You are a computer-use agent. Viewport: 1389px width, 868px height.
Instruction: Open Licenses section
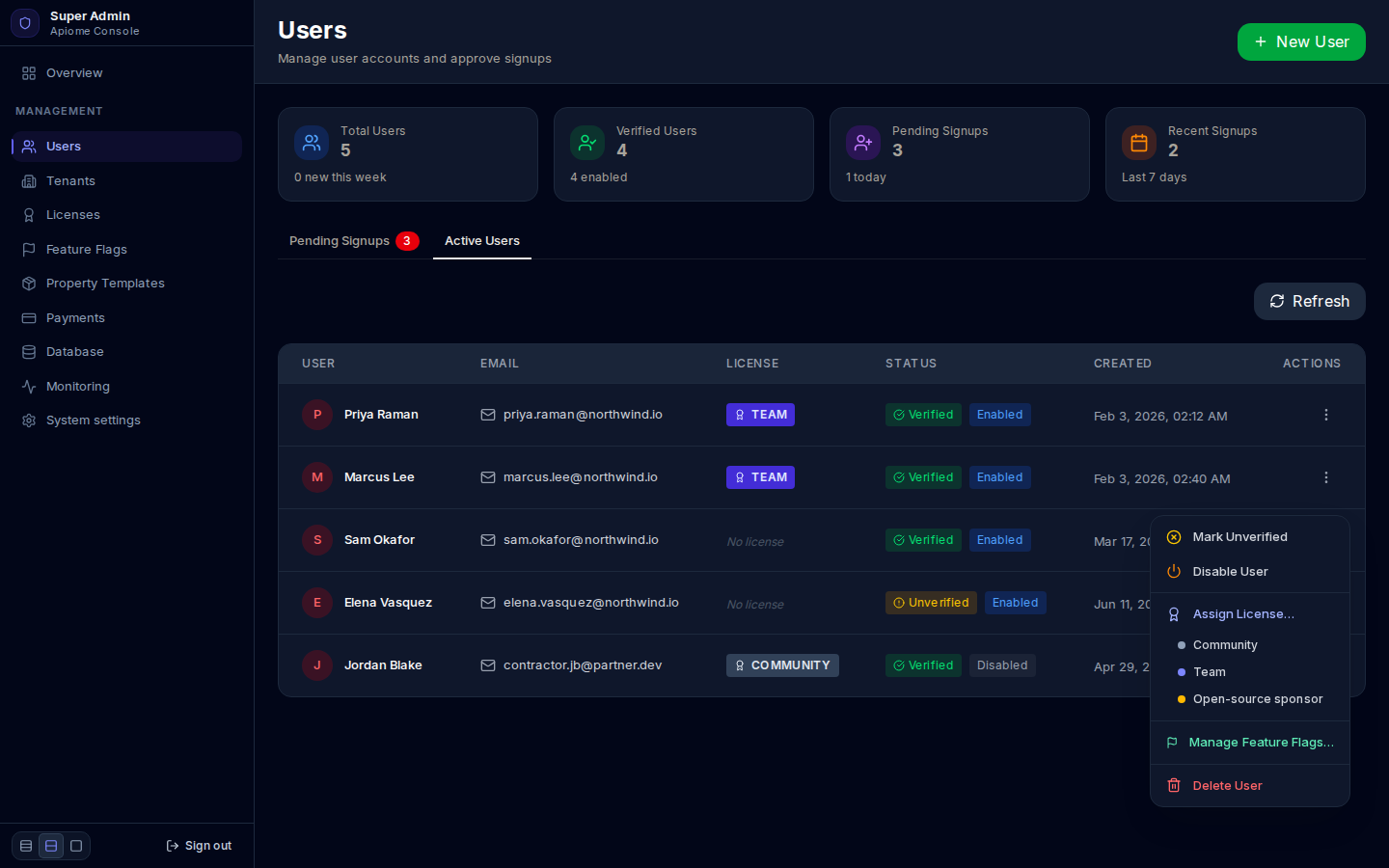(x=126, y=215)
